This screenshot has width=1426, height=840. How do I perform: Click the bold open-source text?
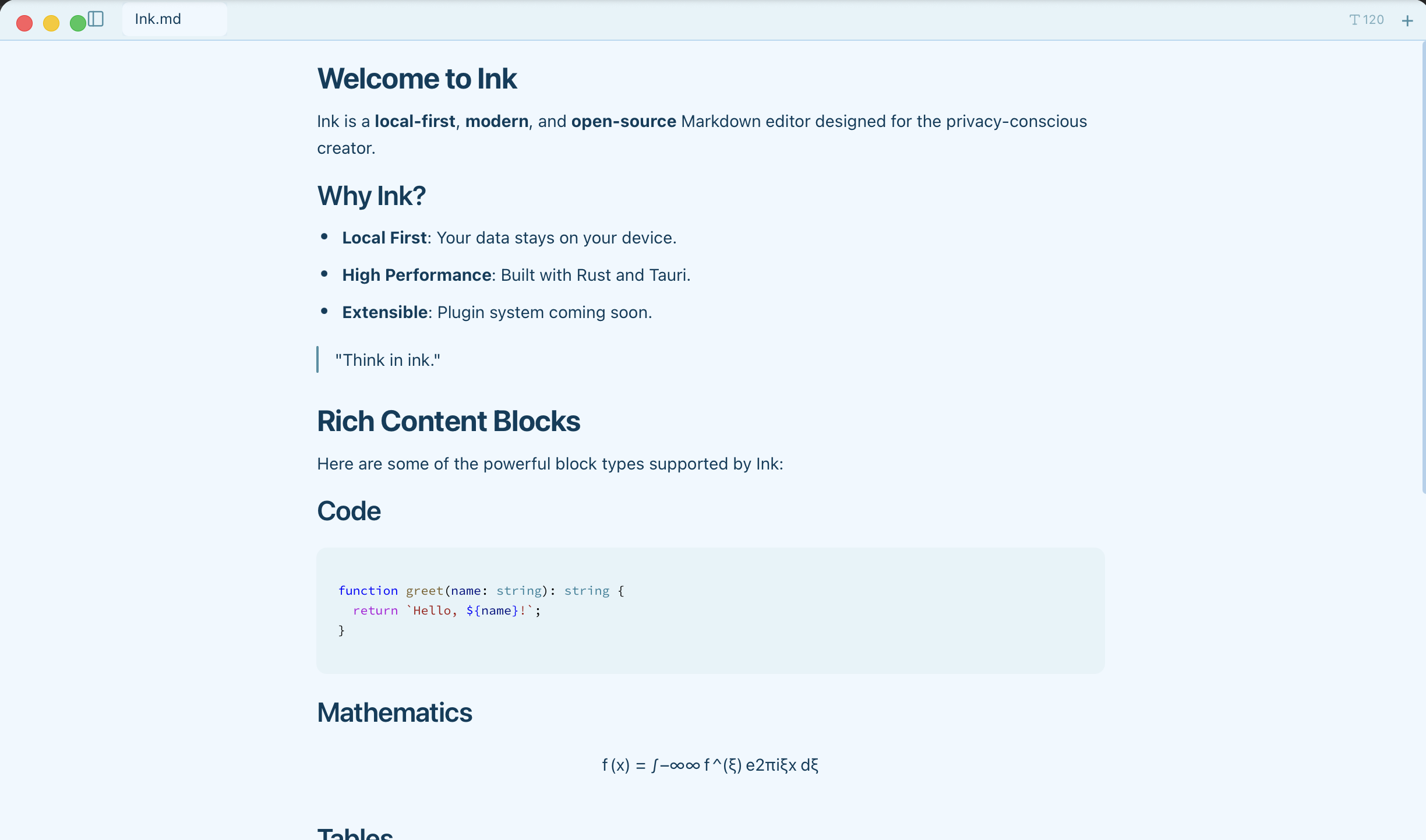pos(623,121)
